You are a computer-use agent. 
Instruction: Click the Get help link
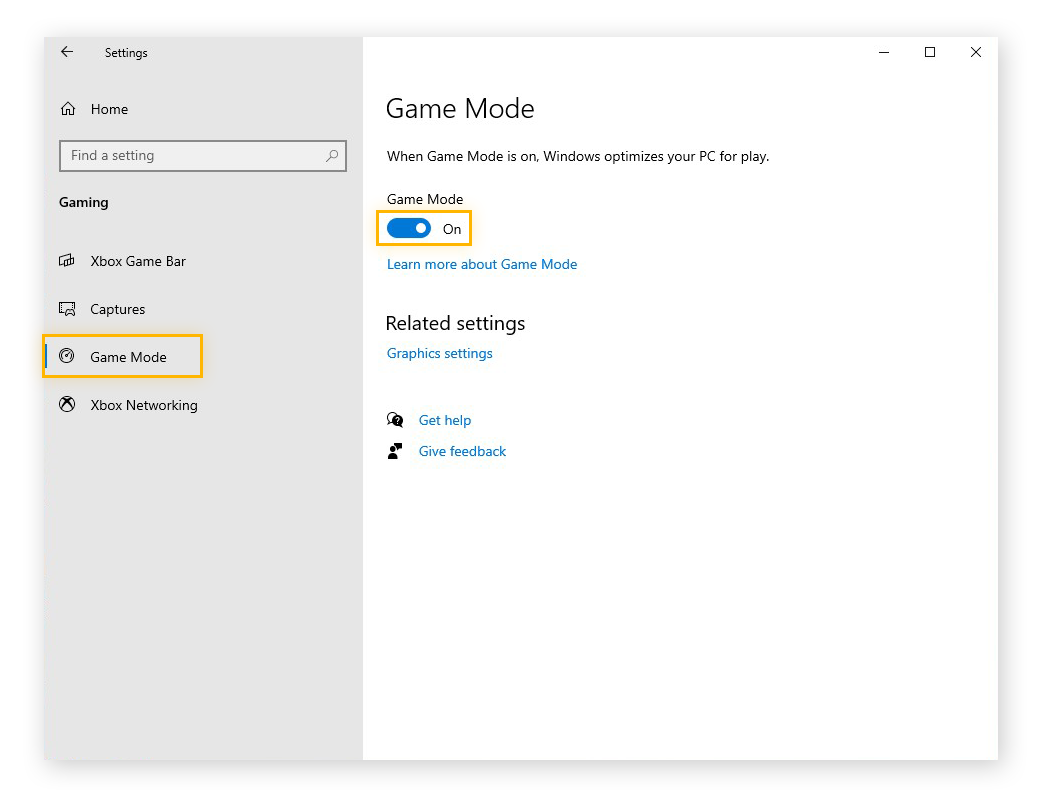click(x=445, y=420)
